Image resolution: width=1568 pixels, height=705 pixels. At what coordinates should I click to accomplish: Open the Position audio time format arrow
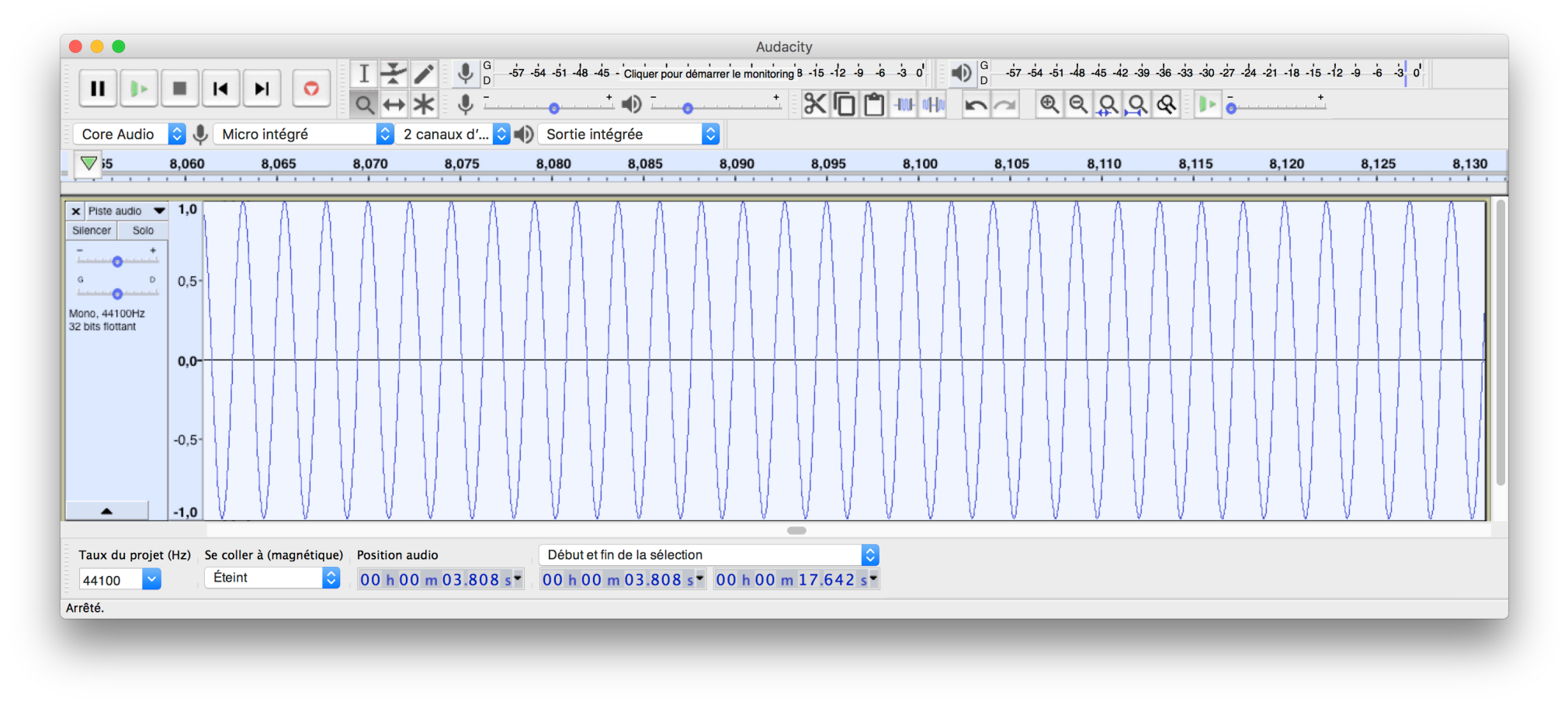tap(518, 578)
